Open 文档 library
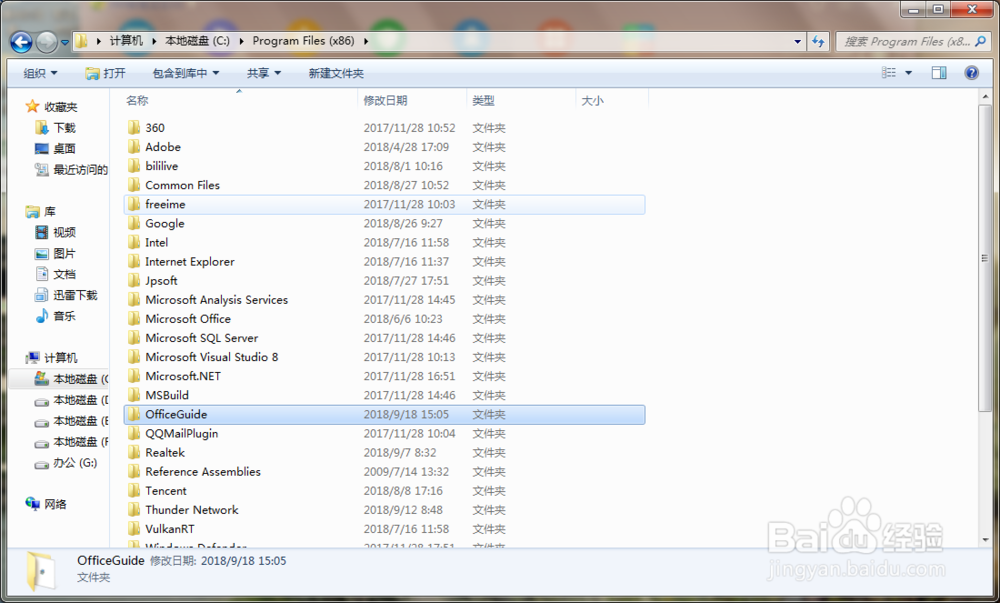This screenshot has height=603, width=1000. click(55, 274)
